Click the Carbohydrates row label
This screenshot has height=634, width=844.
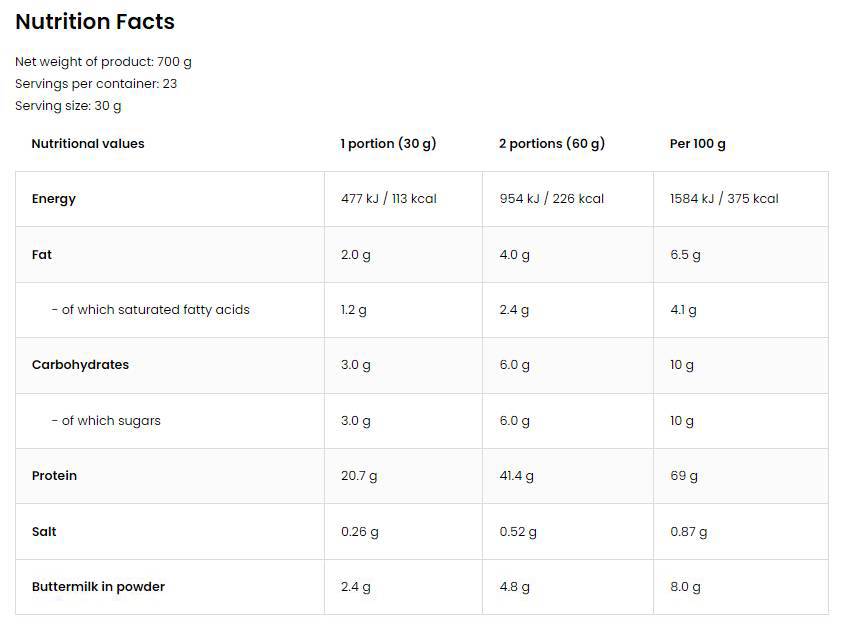[x=80, y=365]
